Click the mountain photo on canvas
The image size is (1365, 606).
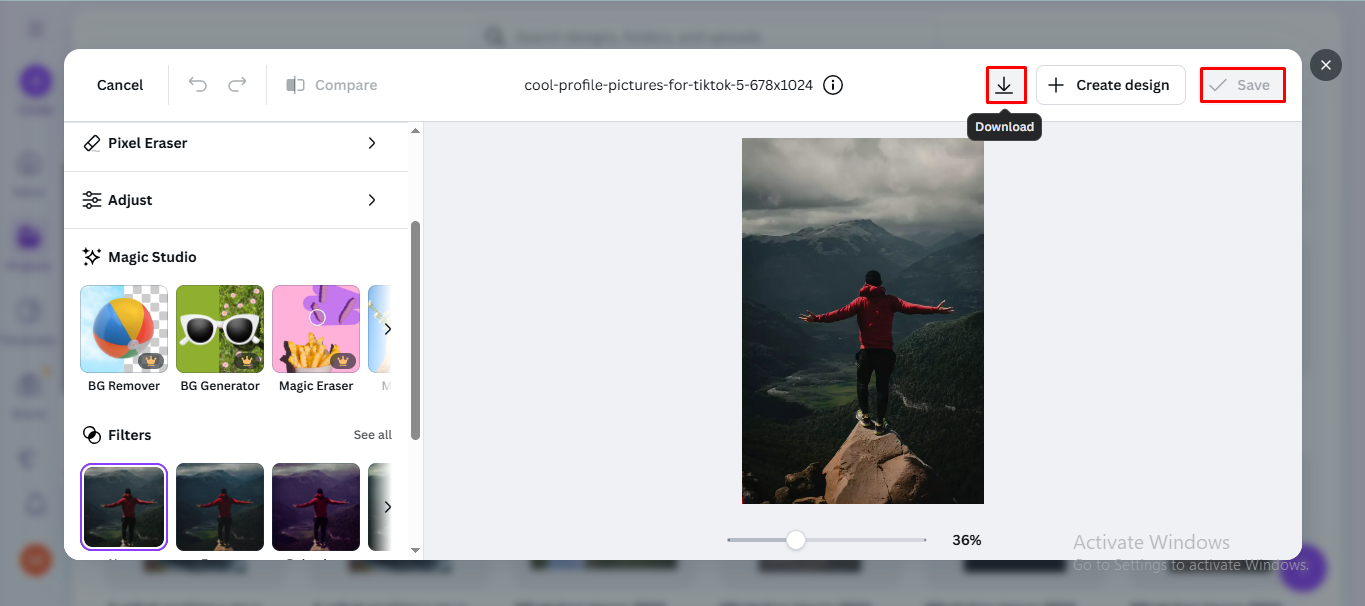[x=863, y=321]
